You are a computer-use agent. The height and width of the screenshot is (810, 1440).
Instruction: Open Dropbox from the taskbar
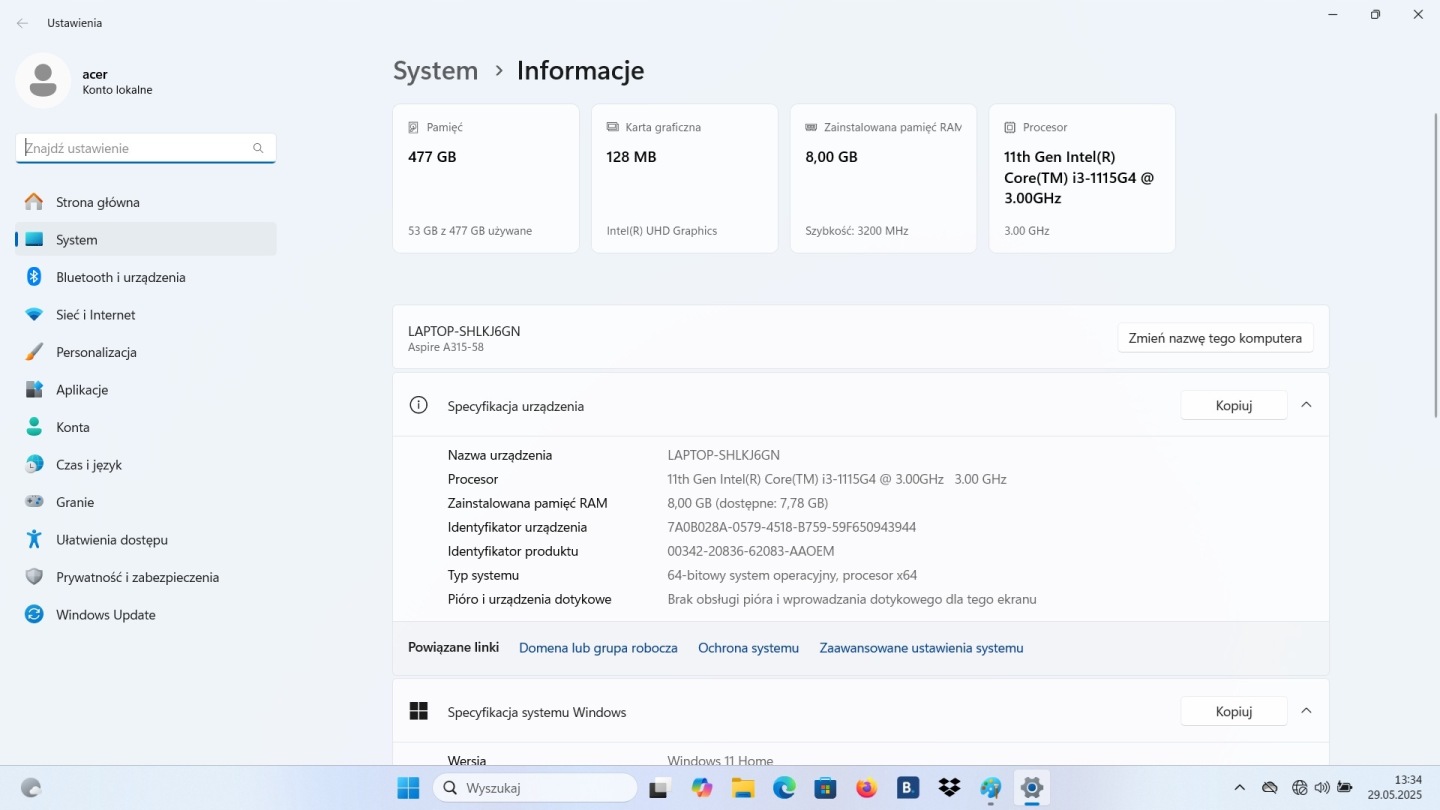pos(949,788)
